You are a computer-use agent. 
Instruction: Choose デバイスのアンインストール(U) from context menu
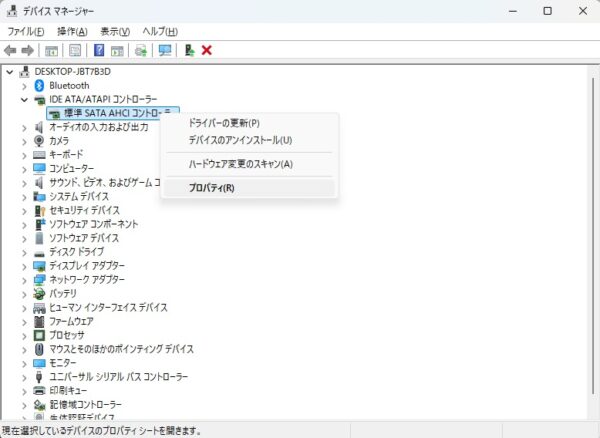pos(250,140)
